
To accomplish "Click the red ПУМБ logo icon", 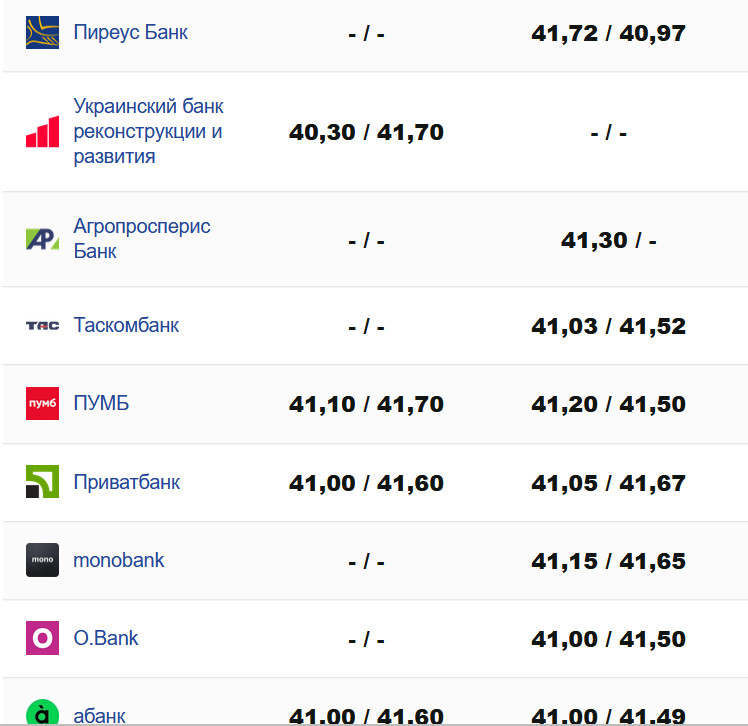I will click(x=42, y=404).
